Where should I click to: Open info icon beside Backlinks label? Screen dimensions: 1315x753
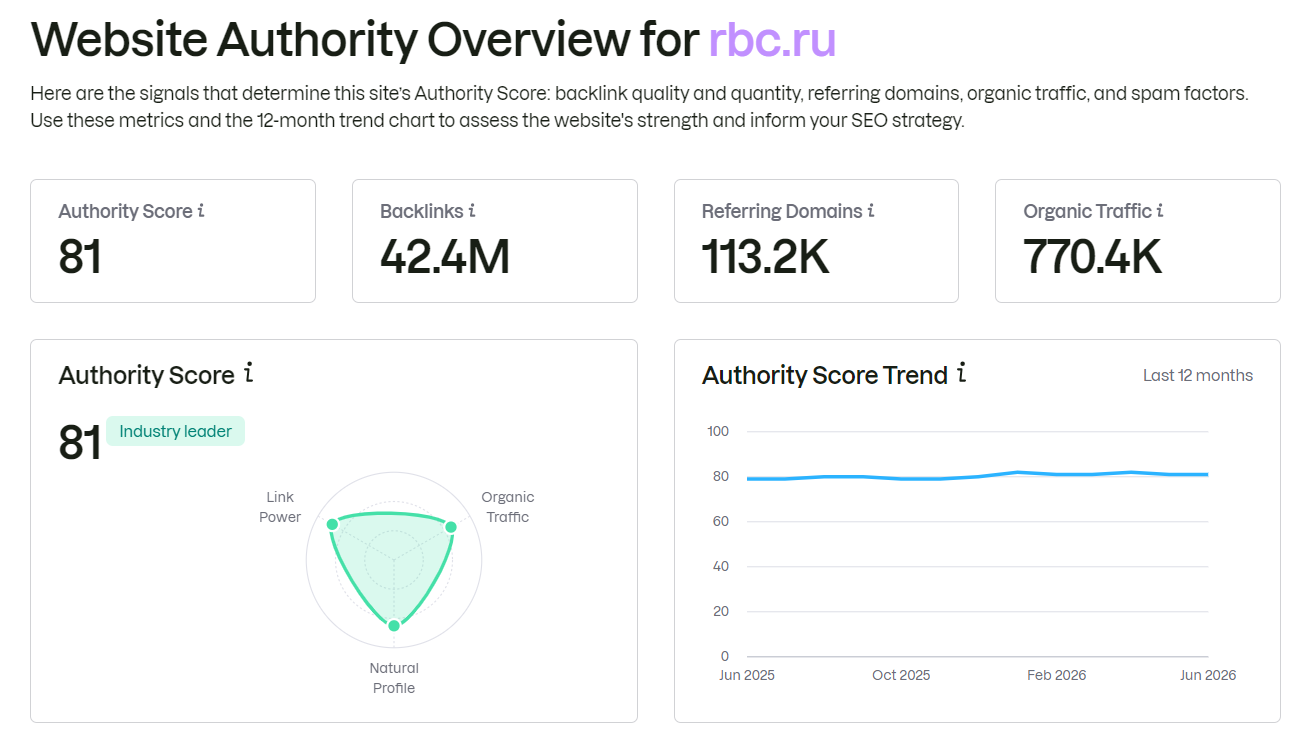tap(472, 211)
